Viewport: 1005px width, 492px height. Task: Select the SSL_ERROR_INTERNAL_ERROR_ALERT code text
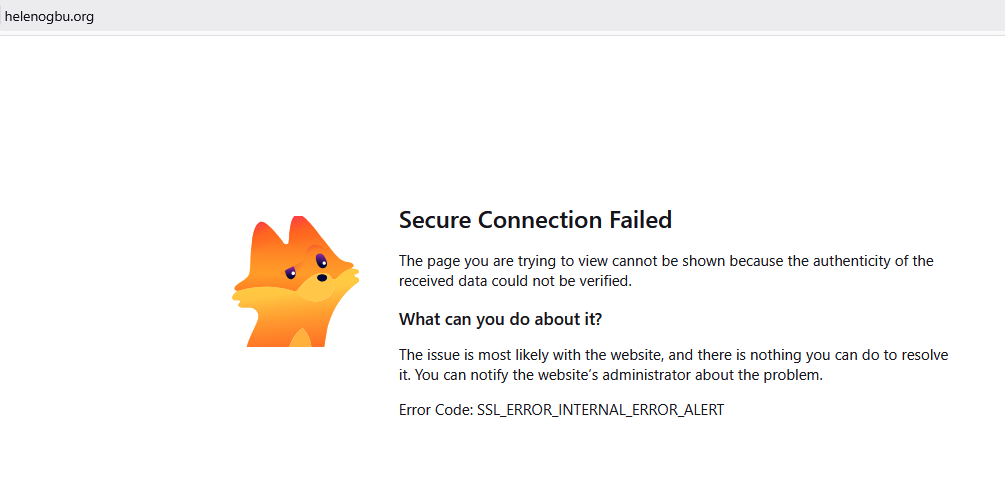[601, 410]
